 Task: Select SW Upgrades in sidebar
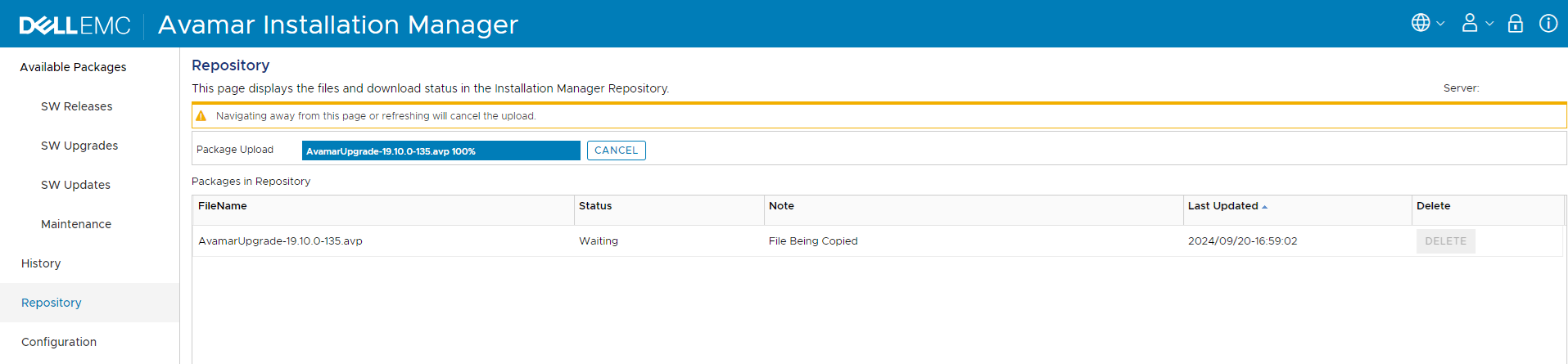[79, 146]
